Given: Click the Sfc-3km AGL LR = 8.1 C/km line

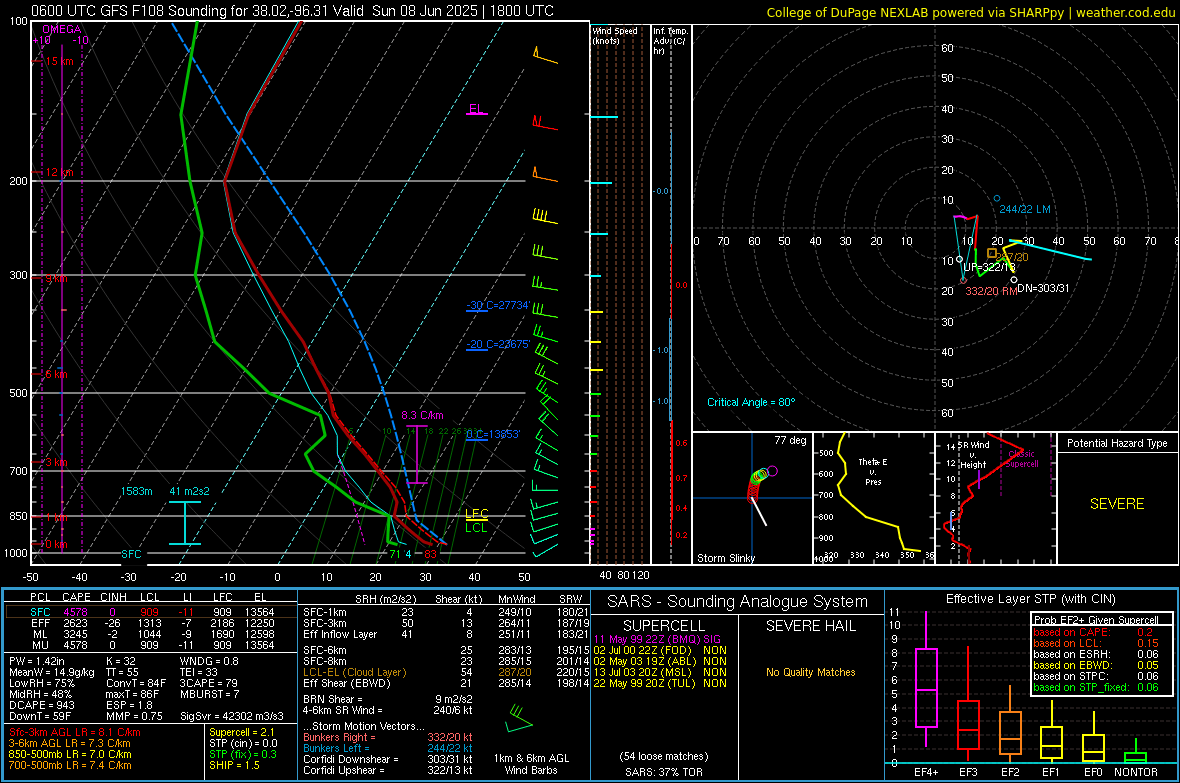Looking at the screenshot, I should point(75,732).
